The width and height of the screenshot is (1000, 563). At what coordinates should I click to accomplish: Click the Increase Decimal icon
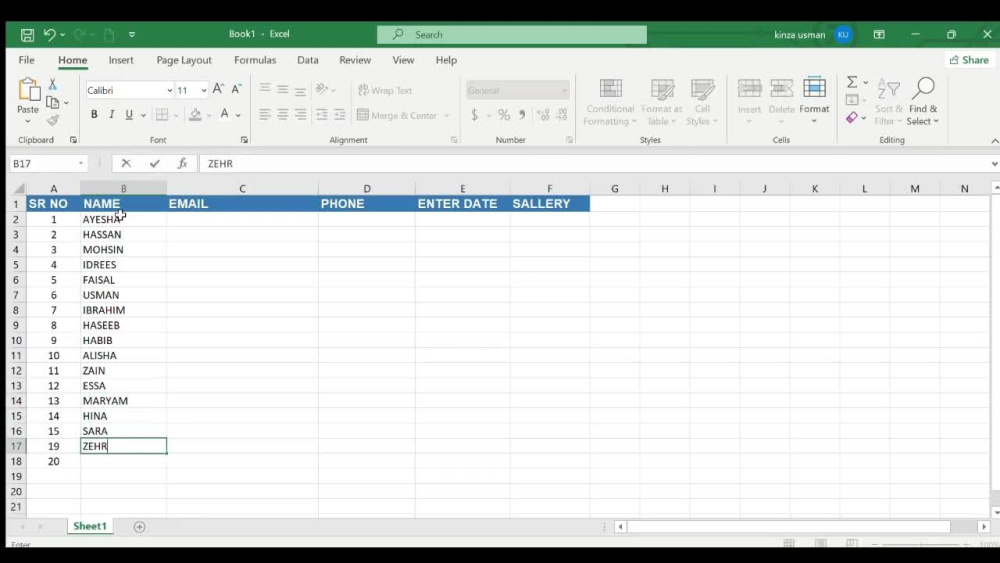click(x=543, y=115)
